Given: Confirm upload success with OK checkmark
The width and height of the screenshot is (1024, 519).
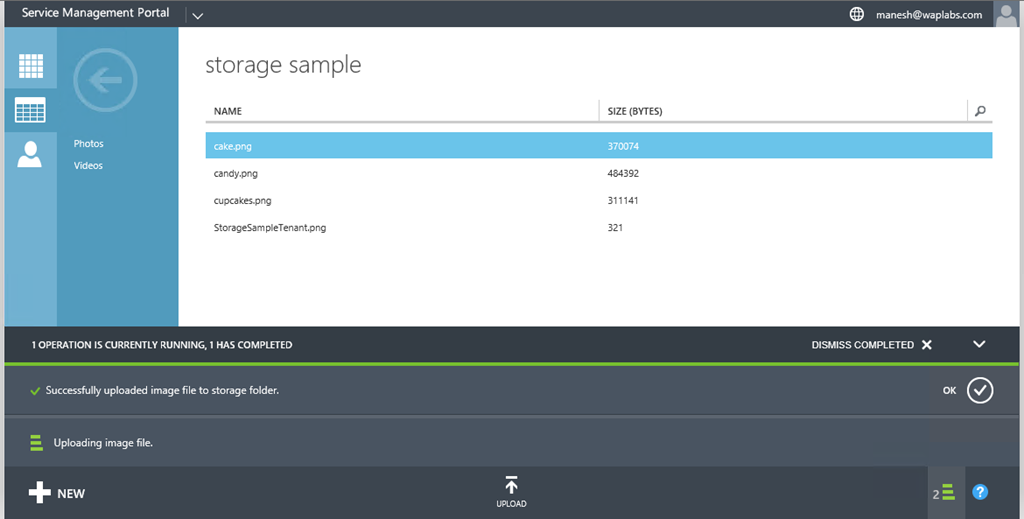Looking at the screenshot, I should coord(979,390).
